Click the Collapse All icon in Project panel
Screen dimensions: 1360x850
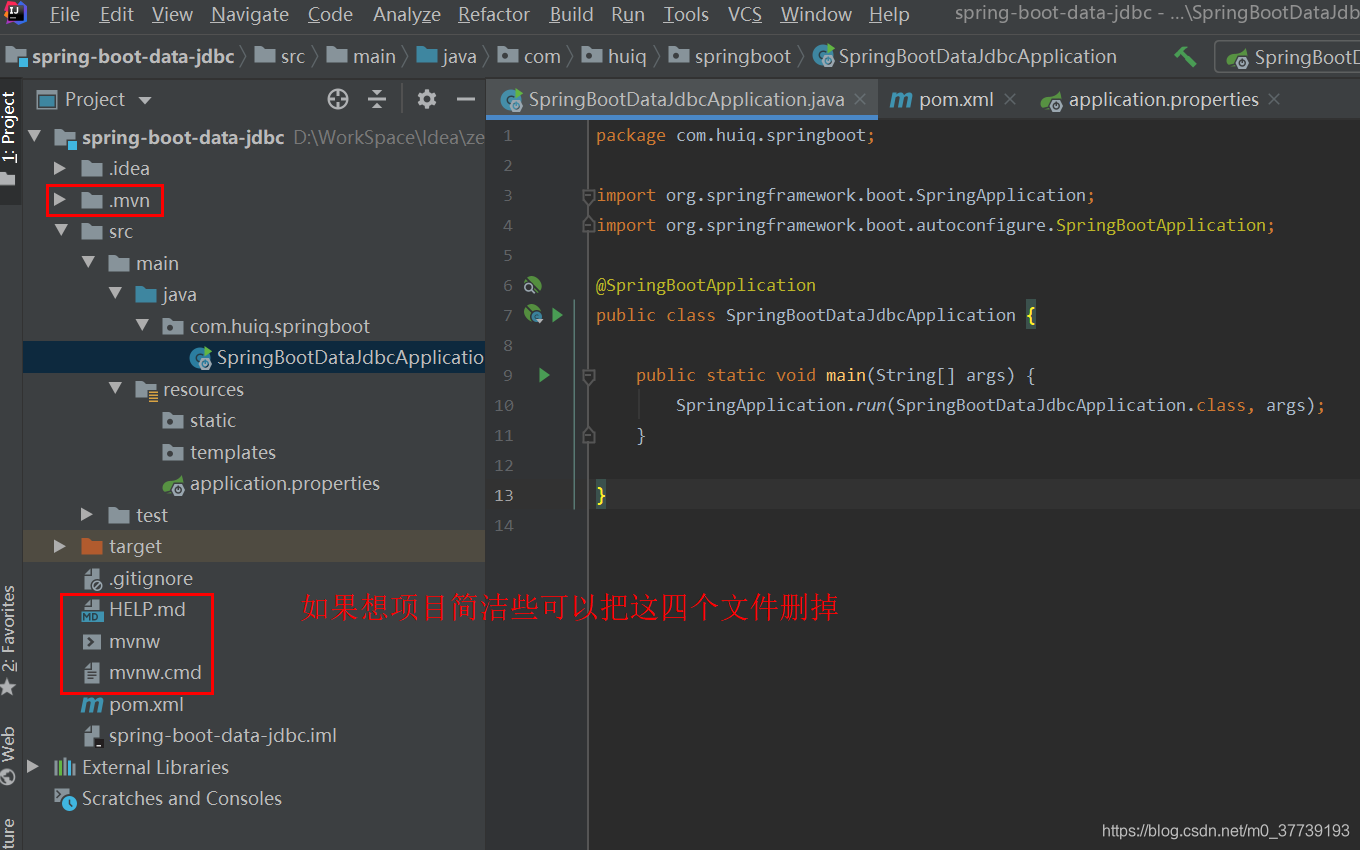[377, 99]
